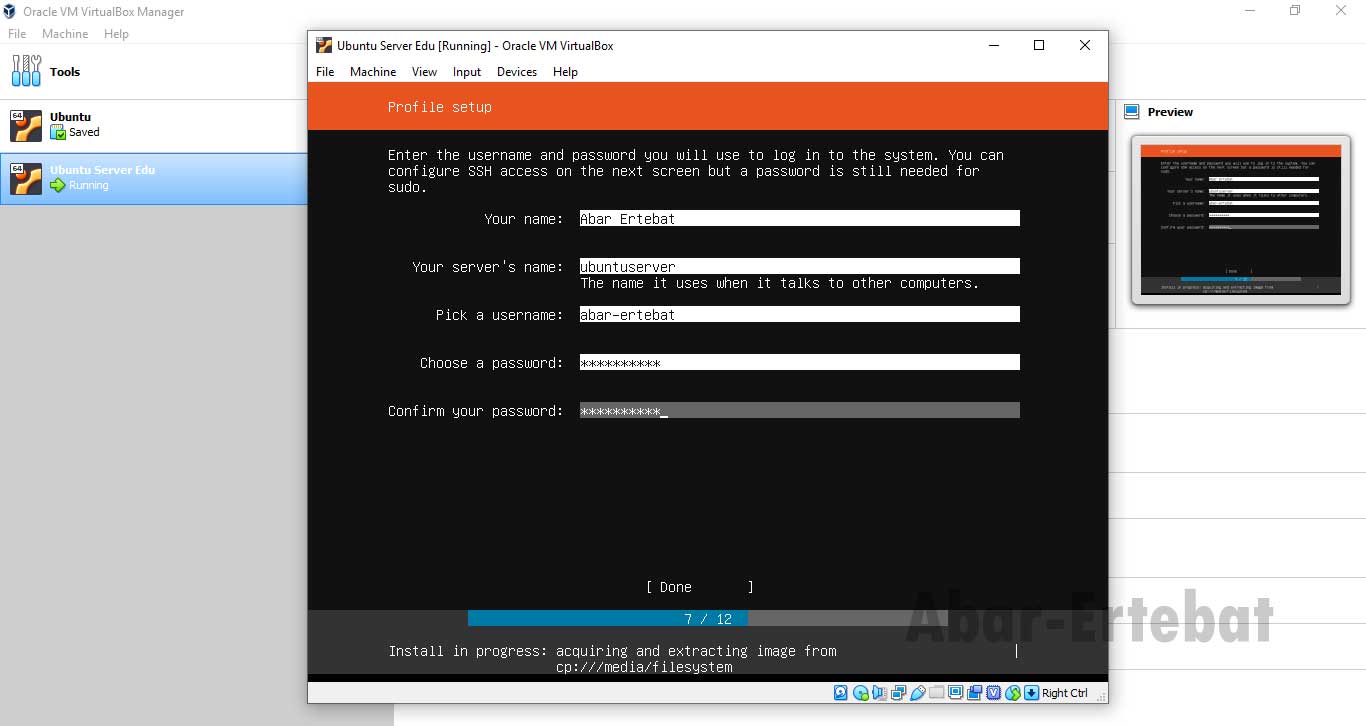The image size is (1366, 726).
Task: Minimize the Ubuntu Server Edu VM window
Action: tap(994, 45)
